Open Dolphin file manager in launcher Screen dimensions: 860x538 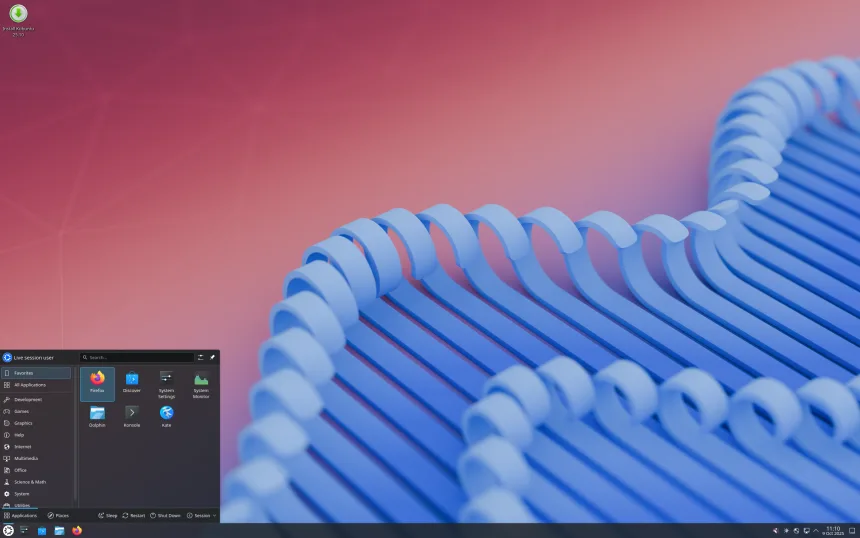point(97,416)
